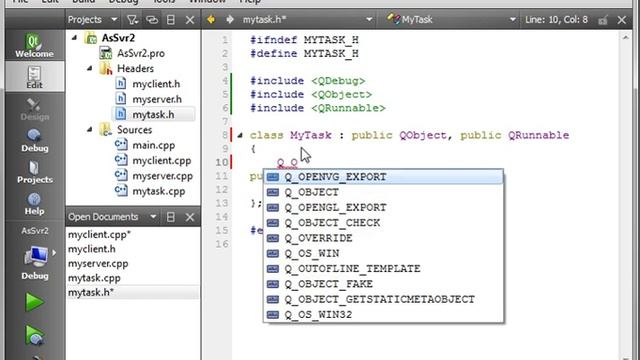Choose Q_OUTOFLINE_TEMPLATE from completion list

pyautogui.click(x=383, y=269)
